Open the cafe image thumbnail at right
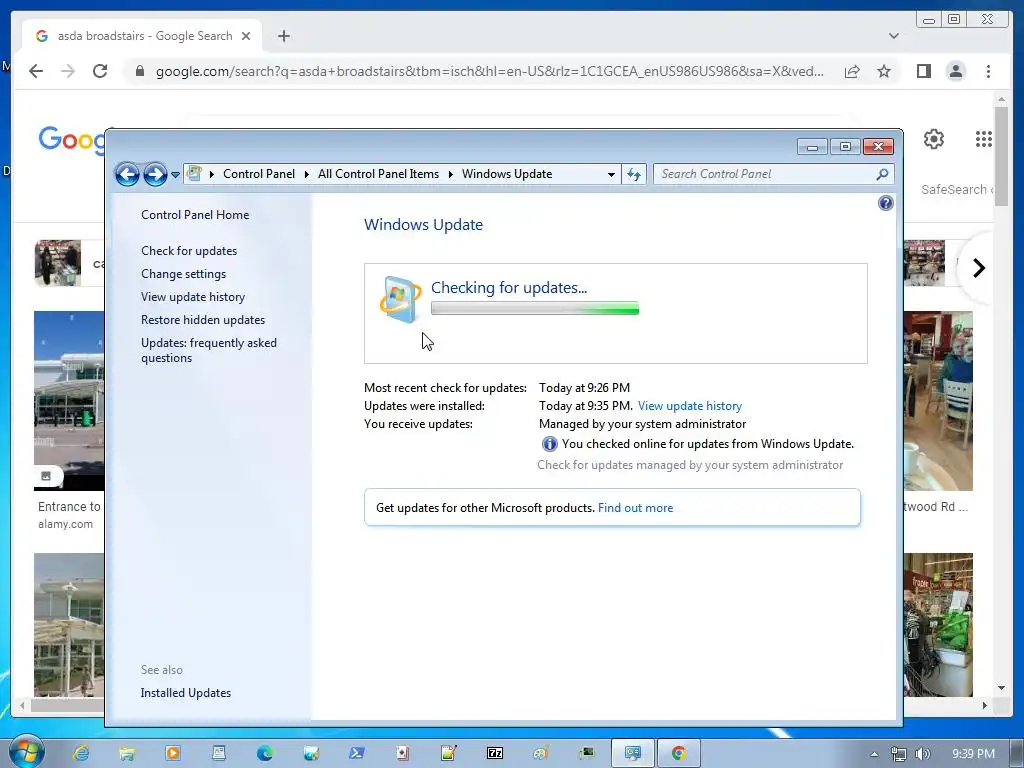The height and width of the screenshot is (768, 1024). coord(938,400)
